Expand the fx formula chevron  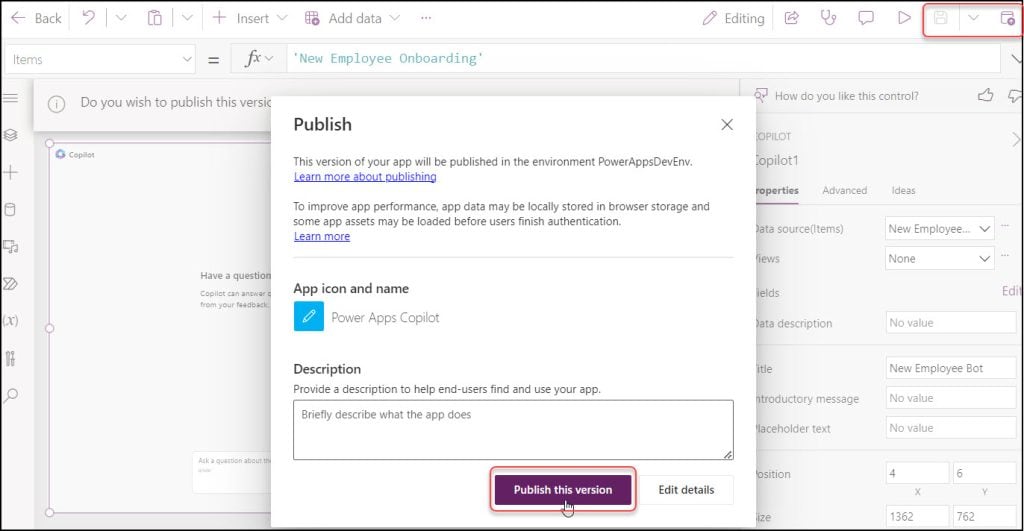pyautogui.click(x=268, y=59)
